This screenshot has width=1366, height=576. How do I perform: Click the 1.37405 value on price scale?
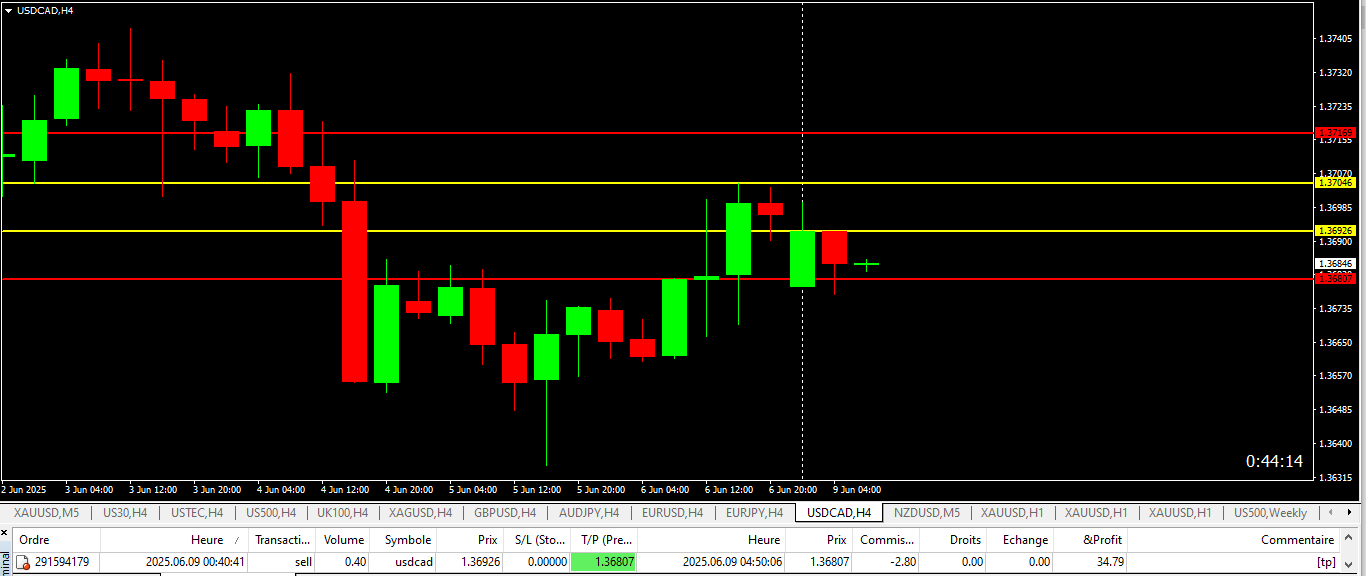click(1336, 39)
